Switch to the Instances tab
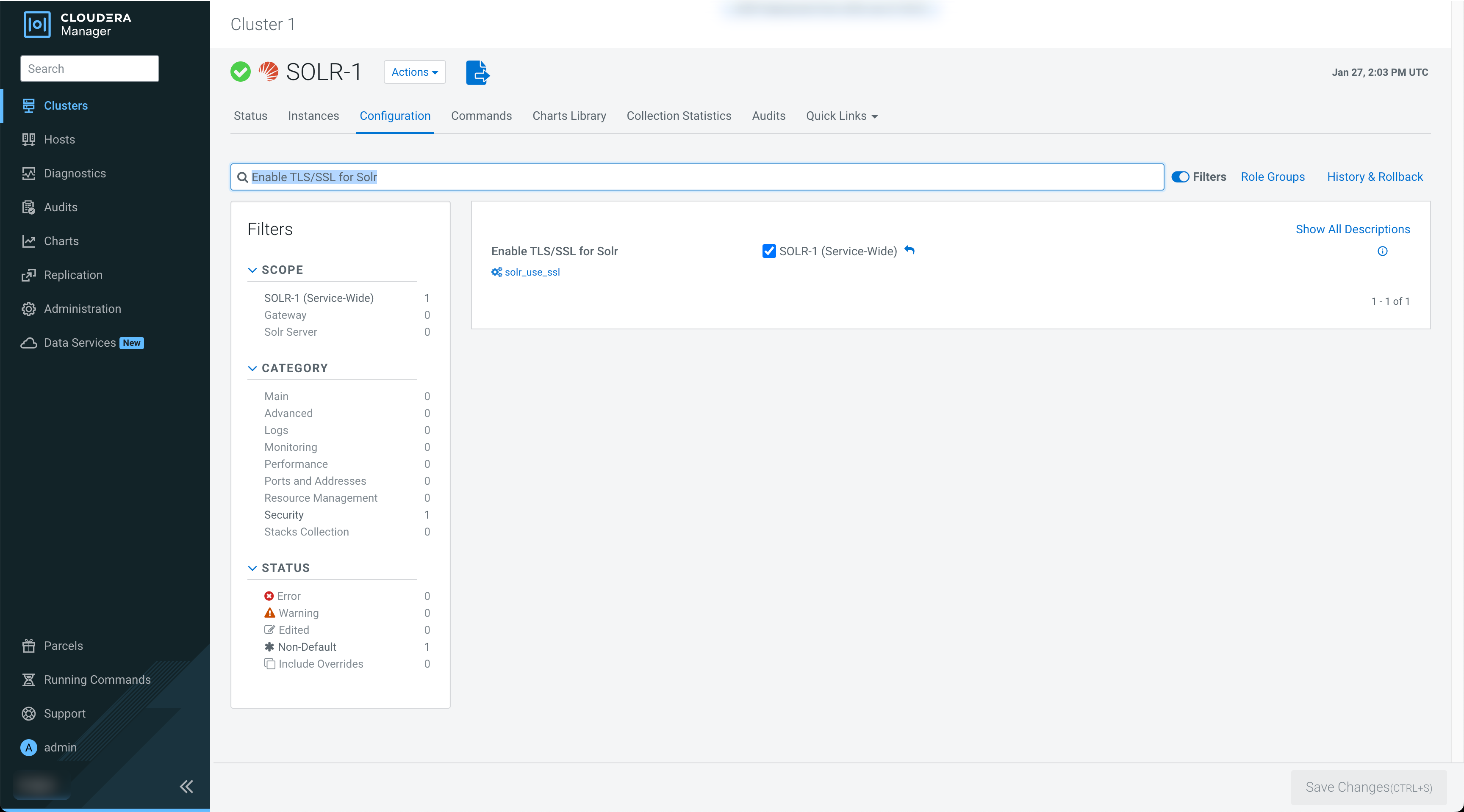Image resolution: width=1464 pixels, height=812 pixels. click(313, 116)
